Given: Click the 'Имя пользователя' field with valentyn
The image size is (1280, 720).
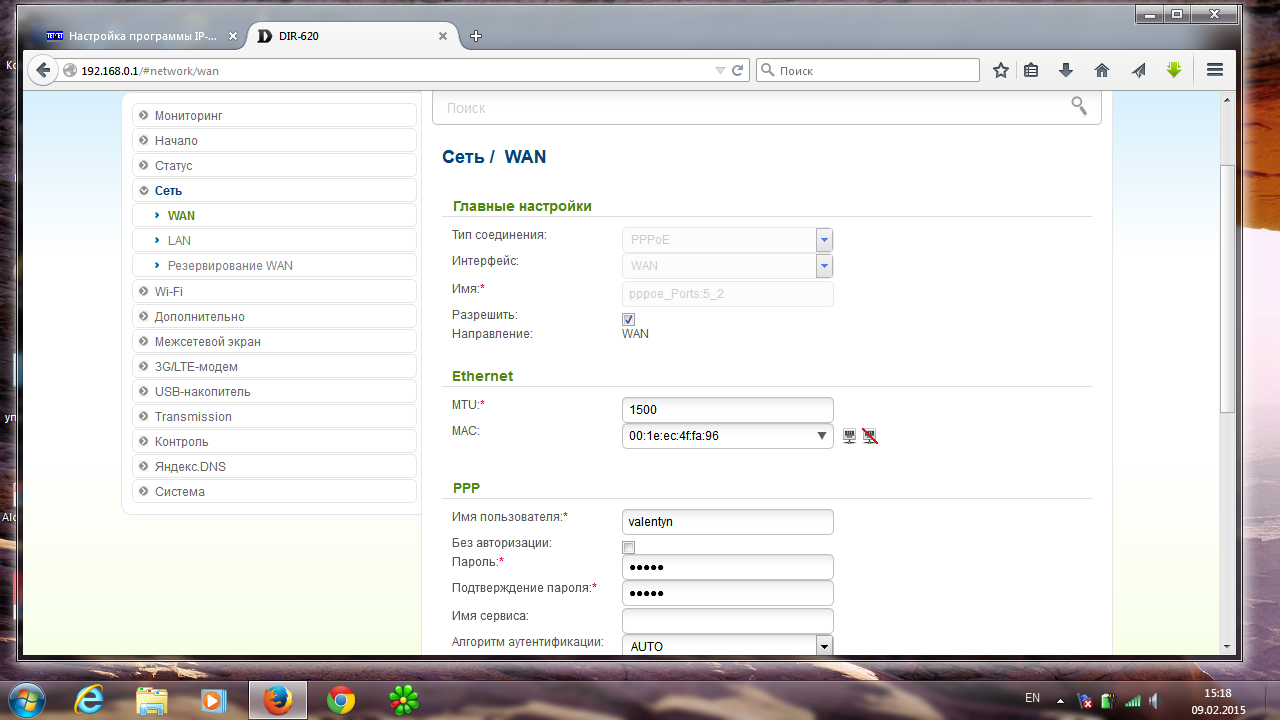Looking at the screenshot, I should click(728, 522).
